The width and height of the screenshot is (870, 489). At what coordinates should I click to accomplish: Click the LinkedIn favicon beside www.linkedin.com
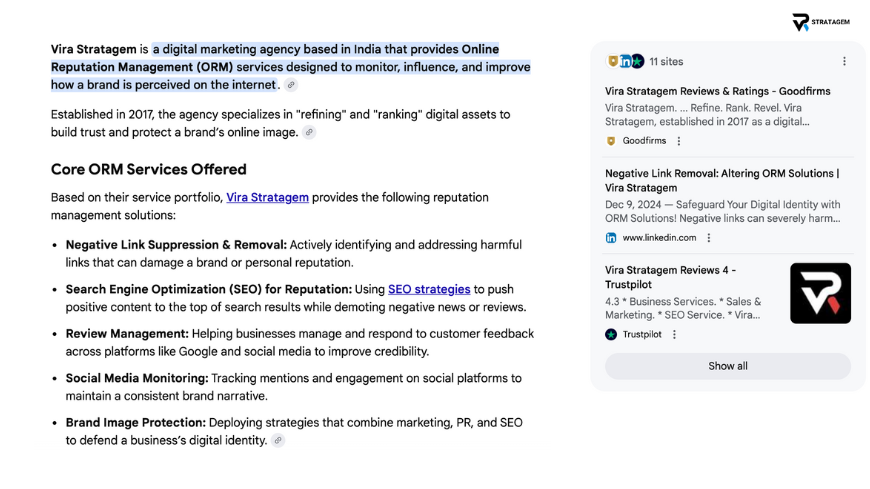coord(611,238)
